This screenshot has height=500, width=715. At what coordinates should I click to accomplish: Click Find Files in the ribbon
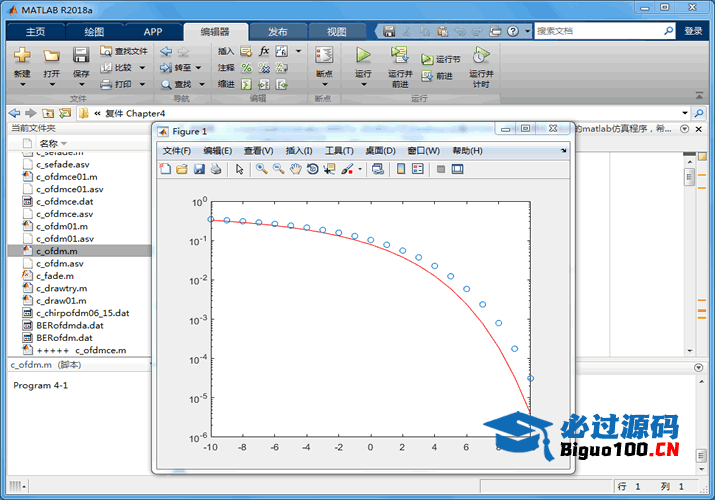pos(124,51)
